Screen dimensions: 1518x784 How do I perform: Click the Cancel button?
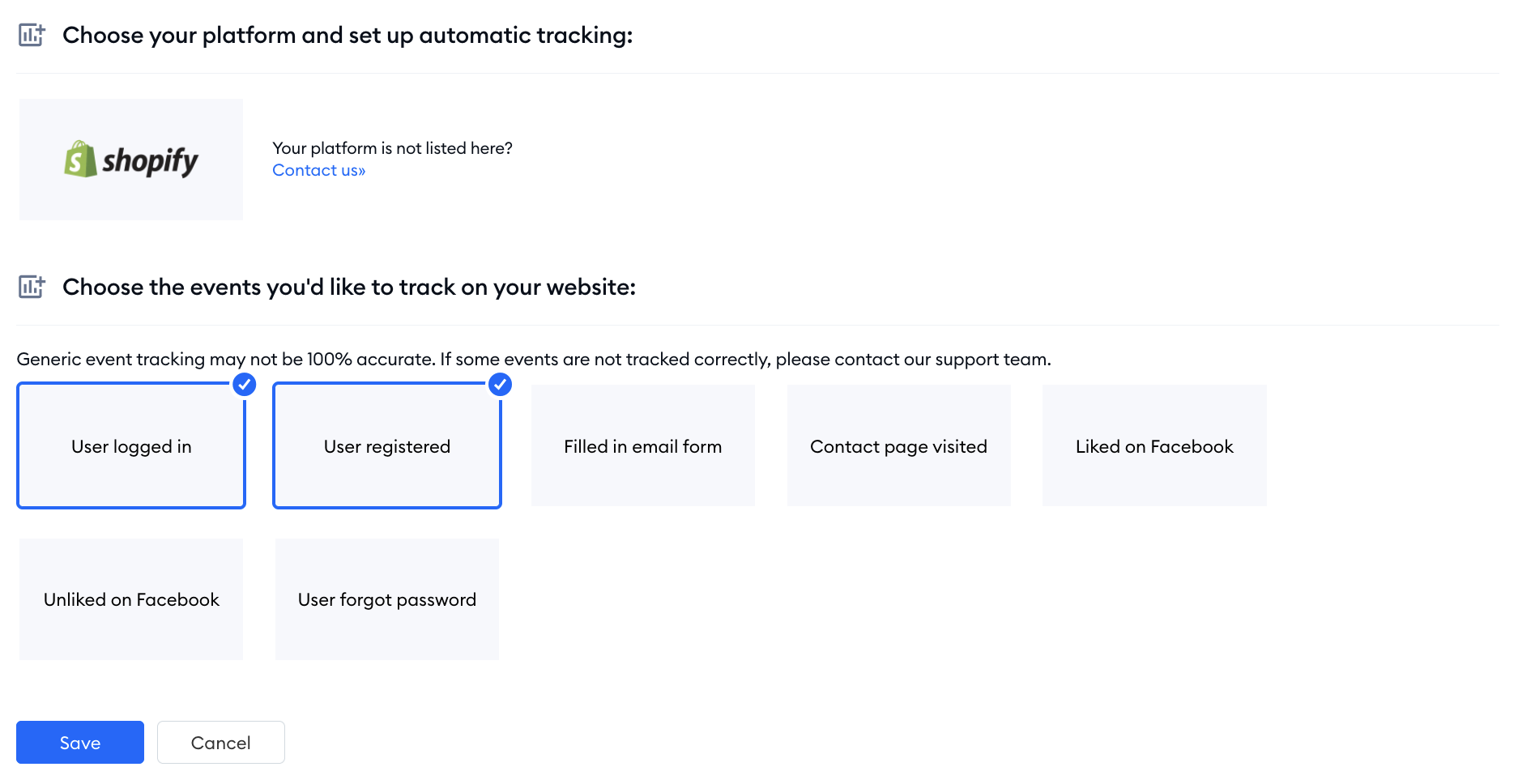pos(221,743)
